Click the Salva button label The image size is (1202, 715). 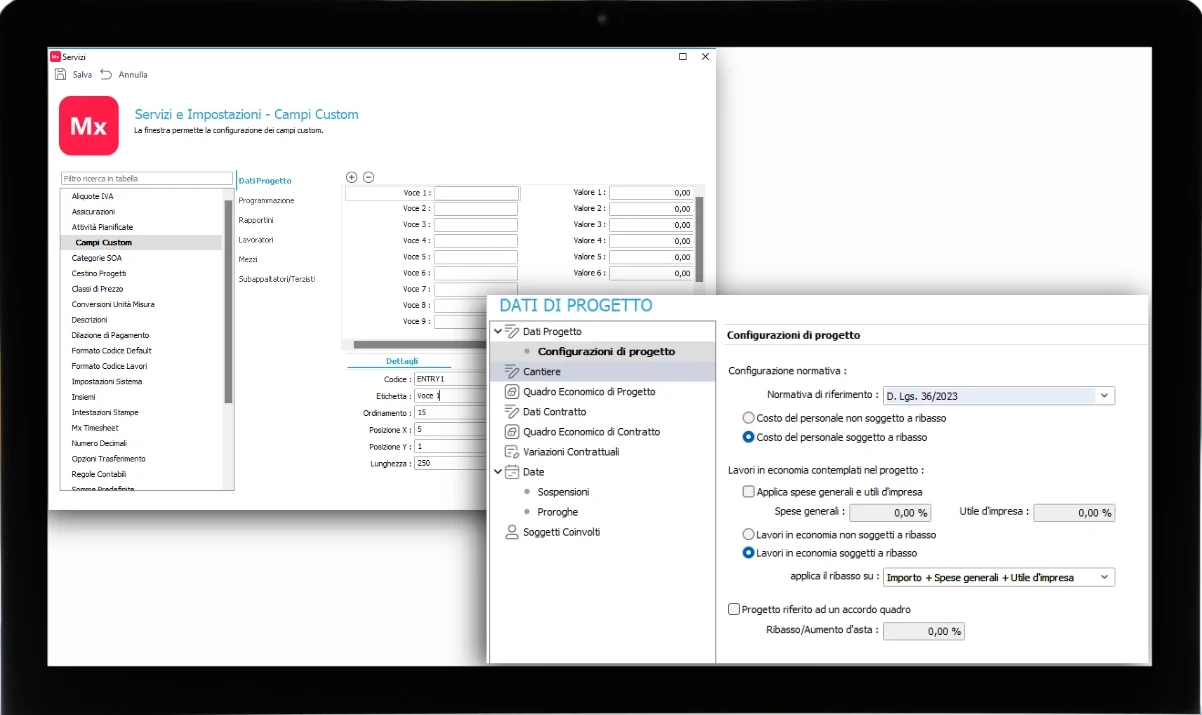tap(82, 75)
